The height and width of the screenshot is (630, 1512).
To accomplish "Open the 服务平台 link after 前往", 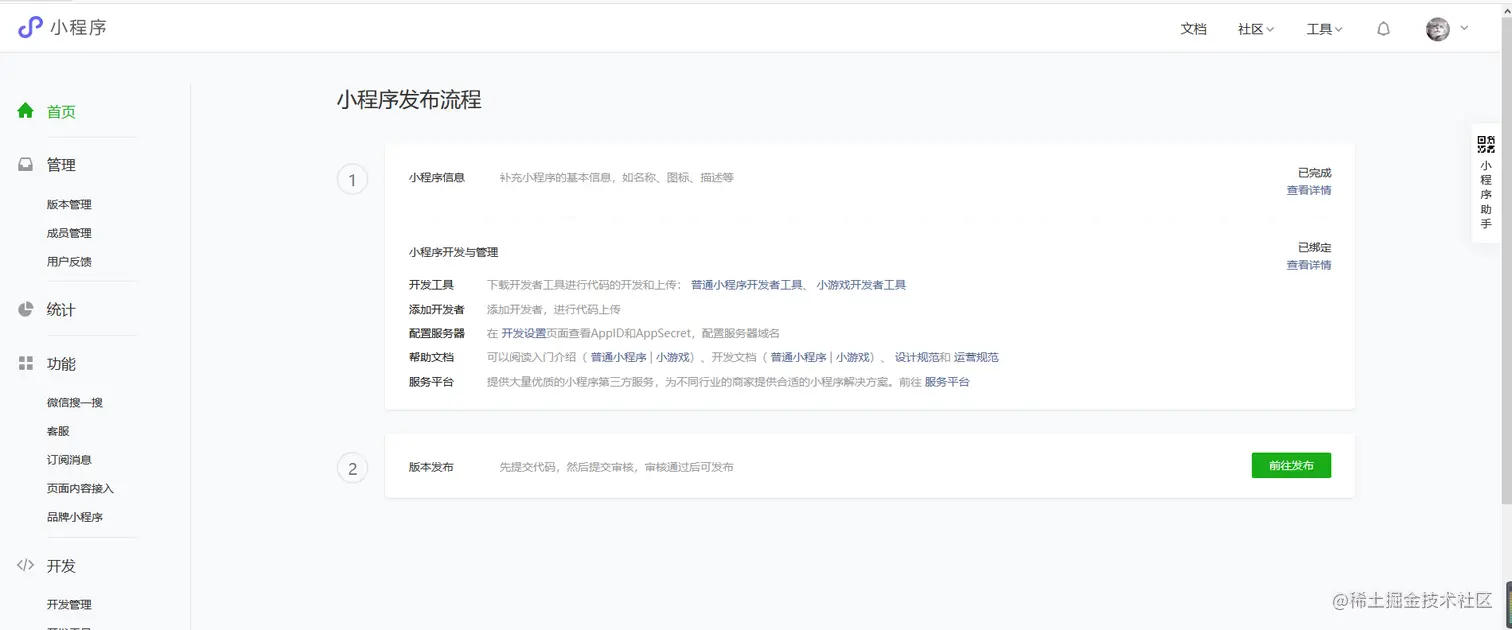I will [947, 382].
